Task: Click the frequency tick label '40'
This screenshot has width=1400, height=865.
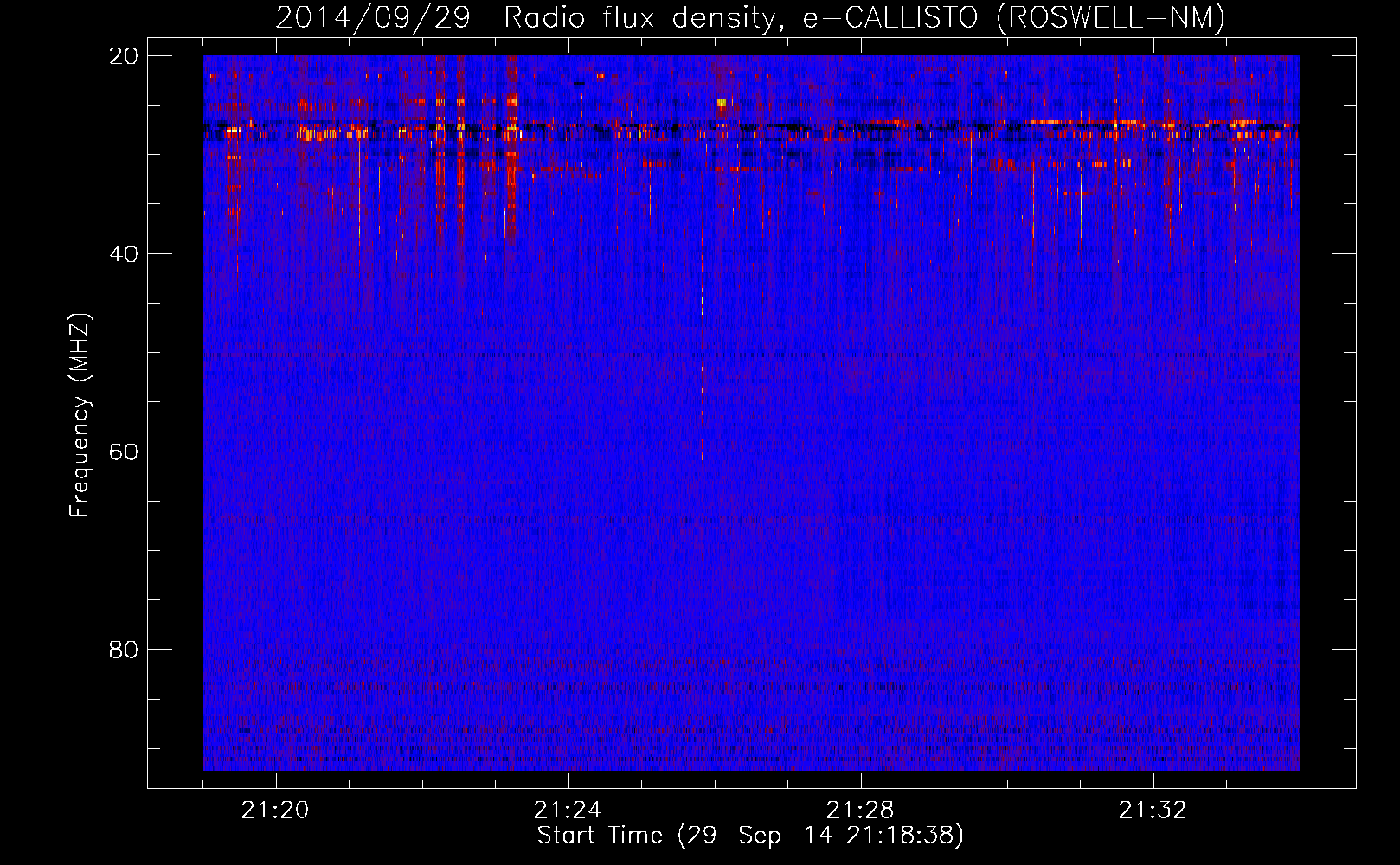Action: (124, 254)
